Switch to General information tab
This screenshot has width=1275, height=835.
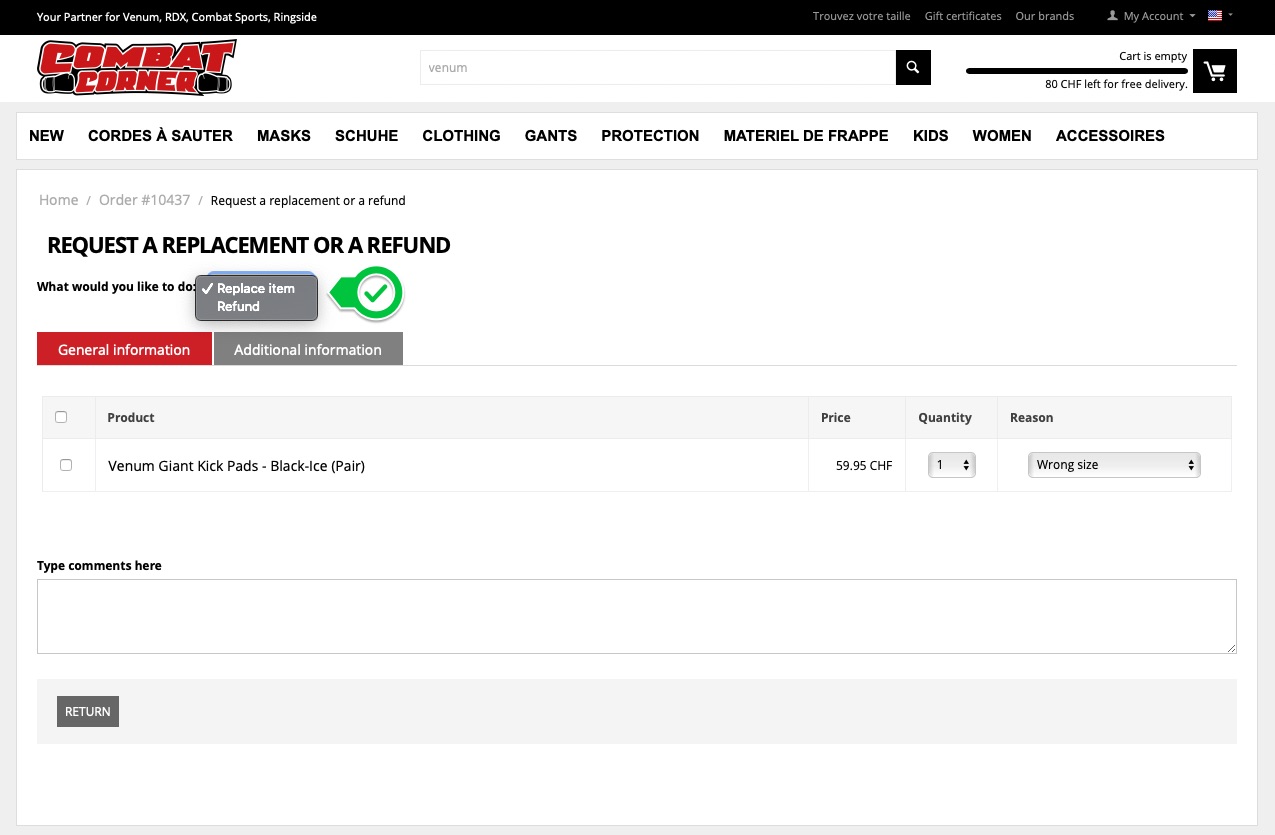point(124,349)
